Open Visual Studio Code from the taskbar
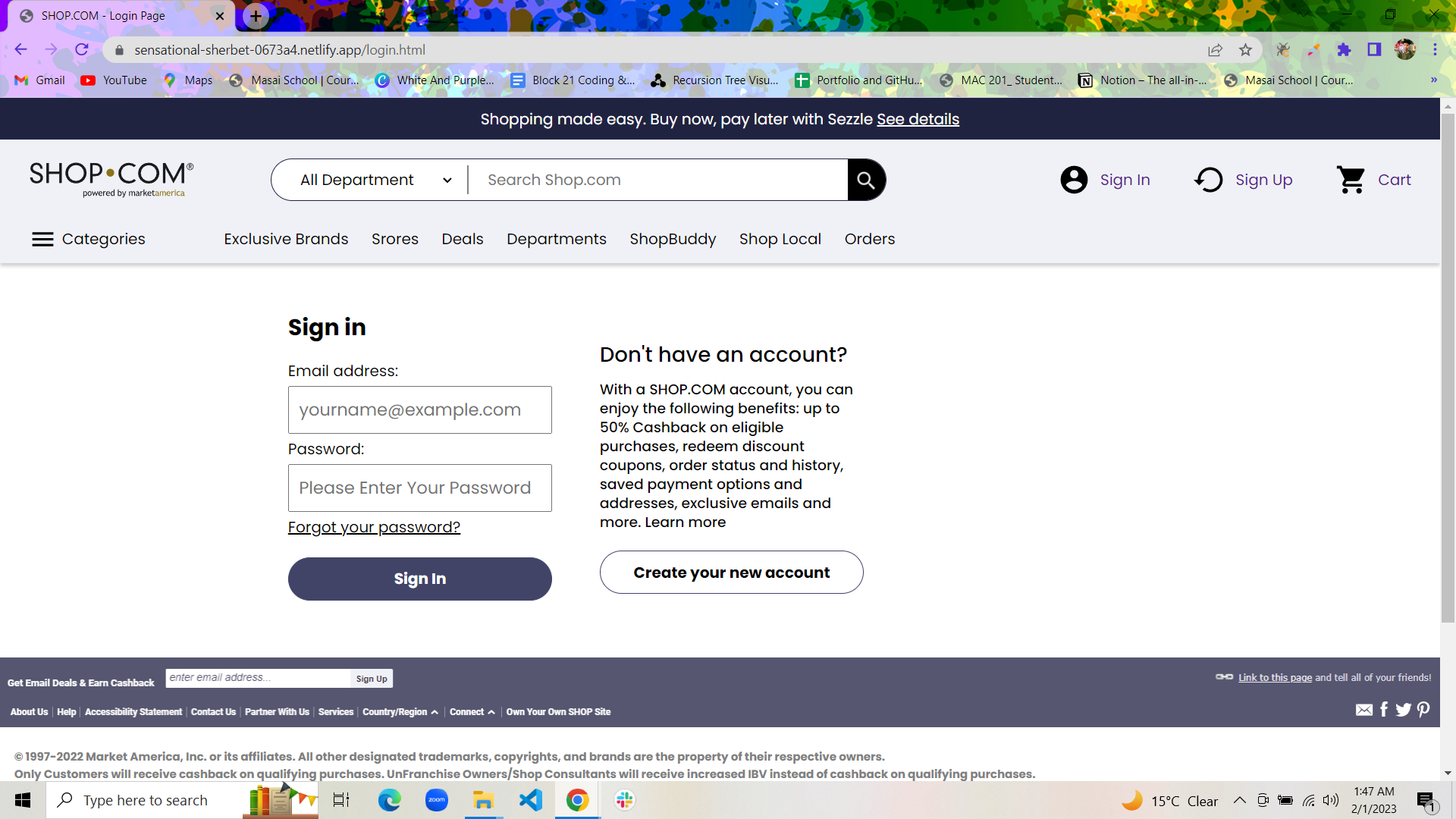This screenshot has width=1456, height=819. [x=531, y=800]
